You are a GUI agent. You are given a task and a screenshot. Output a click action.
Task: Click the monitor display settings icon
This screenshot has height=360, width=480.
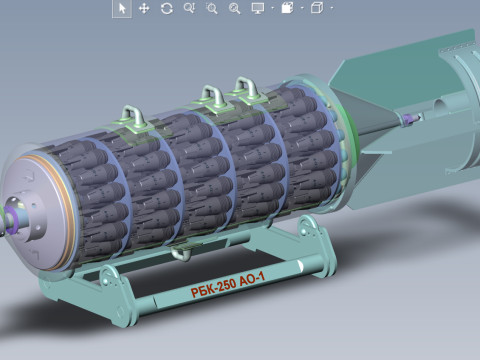point(258,8)
